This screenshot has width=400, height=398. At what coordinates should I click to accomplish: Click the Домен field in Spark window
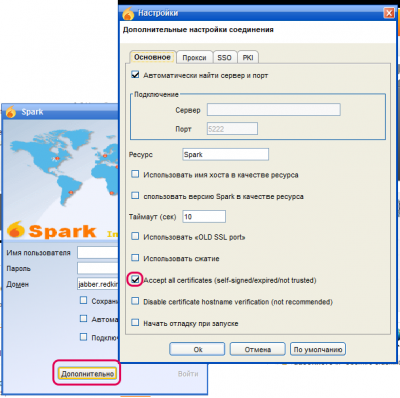tap(98, 284)
